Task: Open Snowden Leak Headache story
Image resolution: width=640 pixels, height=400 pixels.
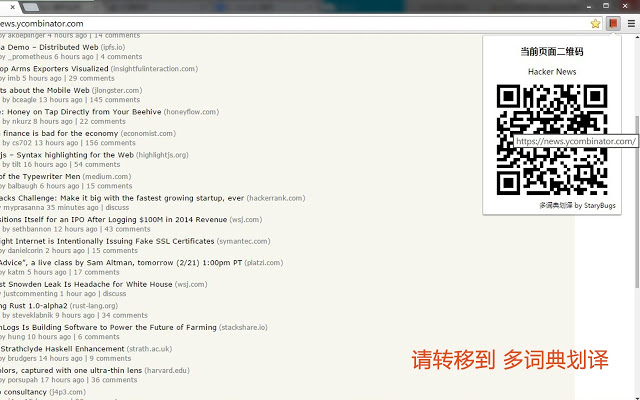Action: pos(86,284)
